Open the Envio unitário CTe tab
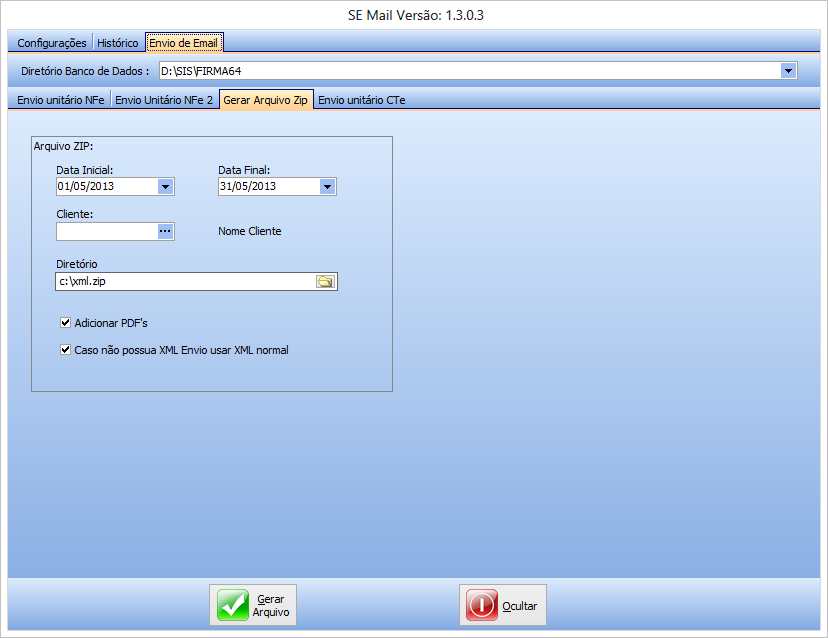The image size is (828, 638). tap(361, 100)
